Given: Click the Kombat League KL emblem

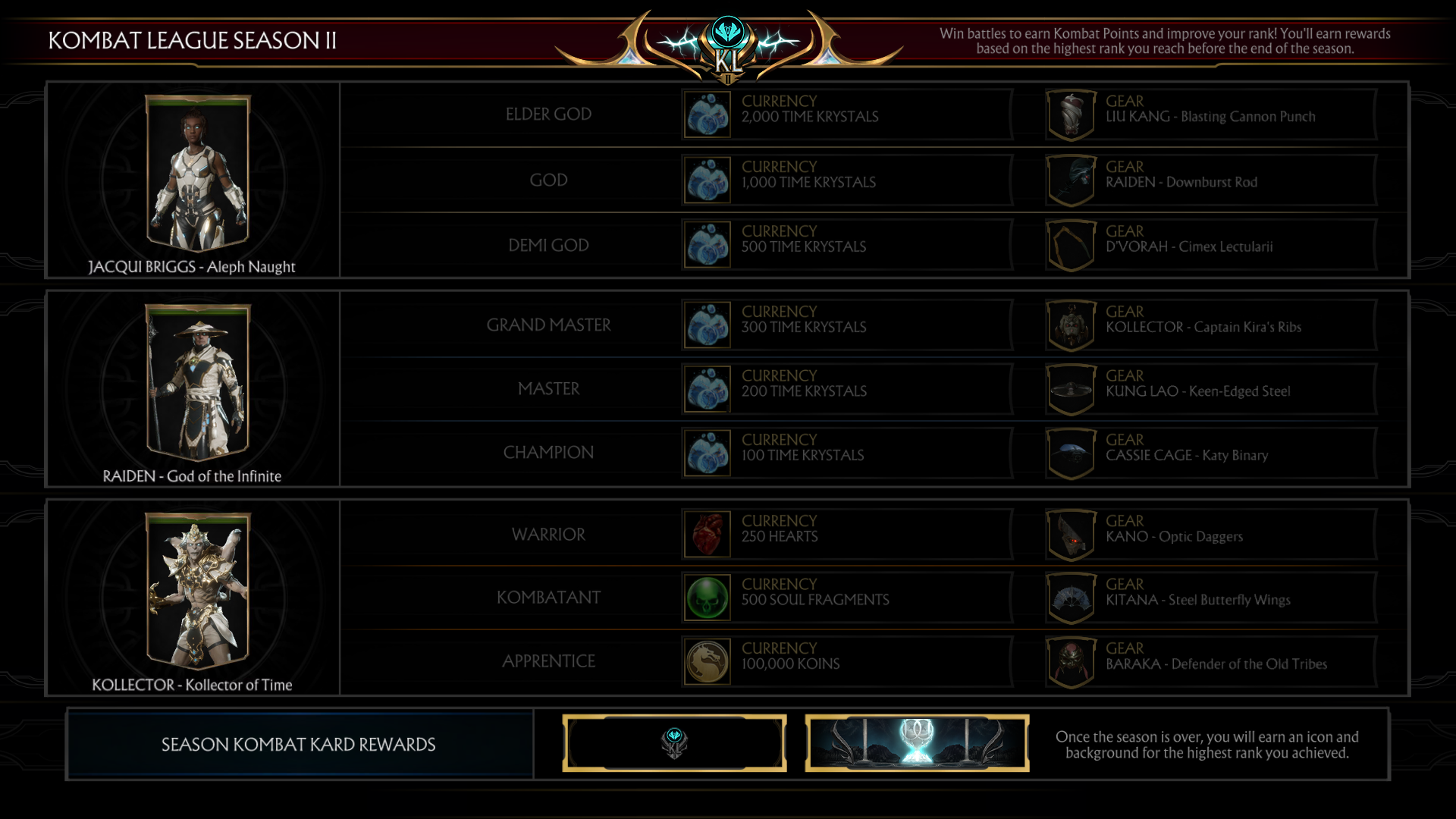Looking at the screenshot, I should click(728, 47).
